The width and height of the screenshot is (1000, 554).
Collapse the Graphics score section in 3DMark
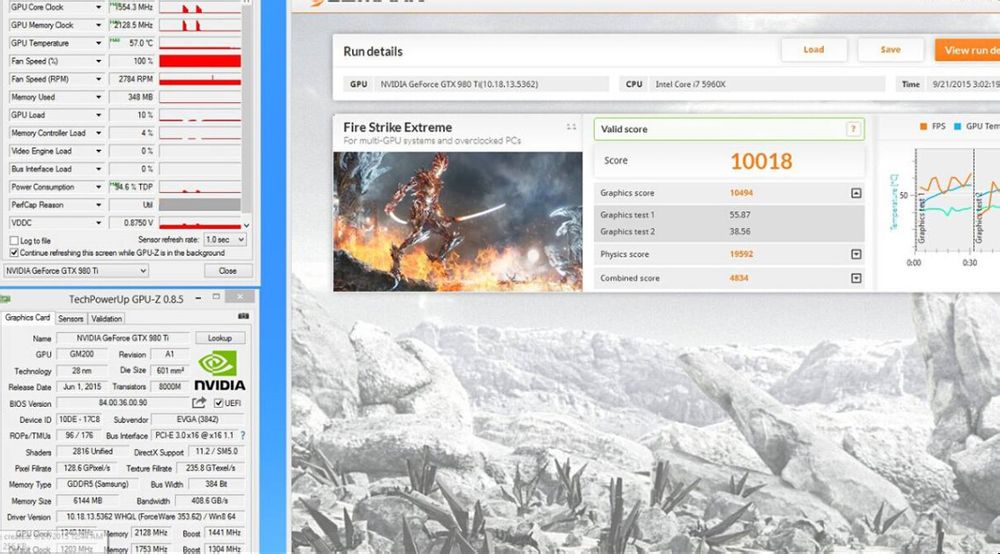[x=856, y=193]
